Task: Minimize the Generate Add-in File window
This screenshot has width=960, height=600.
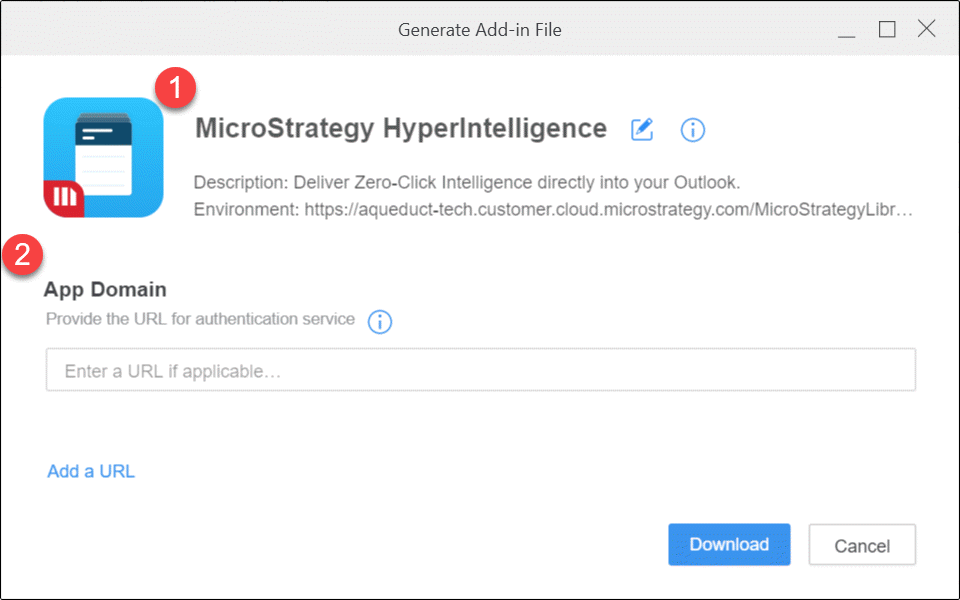Action: click(846, 29)
